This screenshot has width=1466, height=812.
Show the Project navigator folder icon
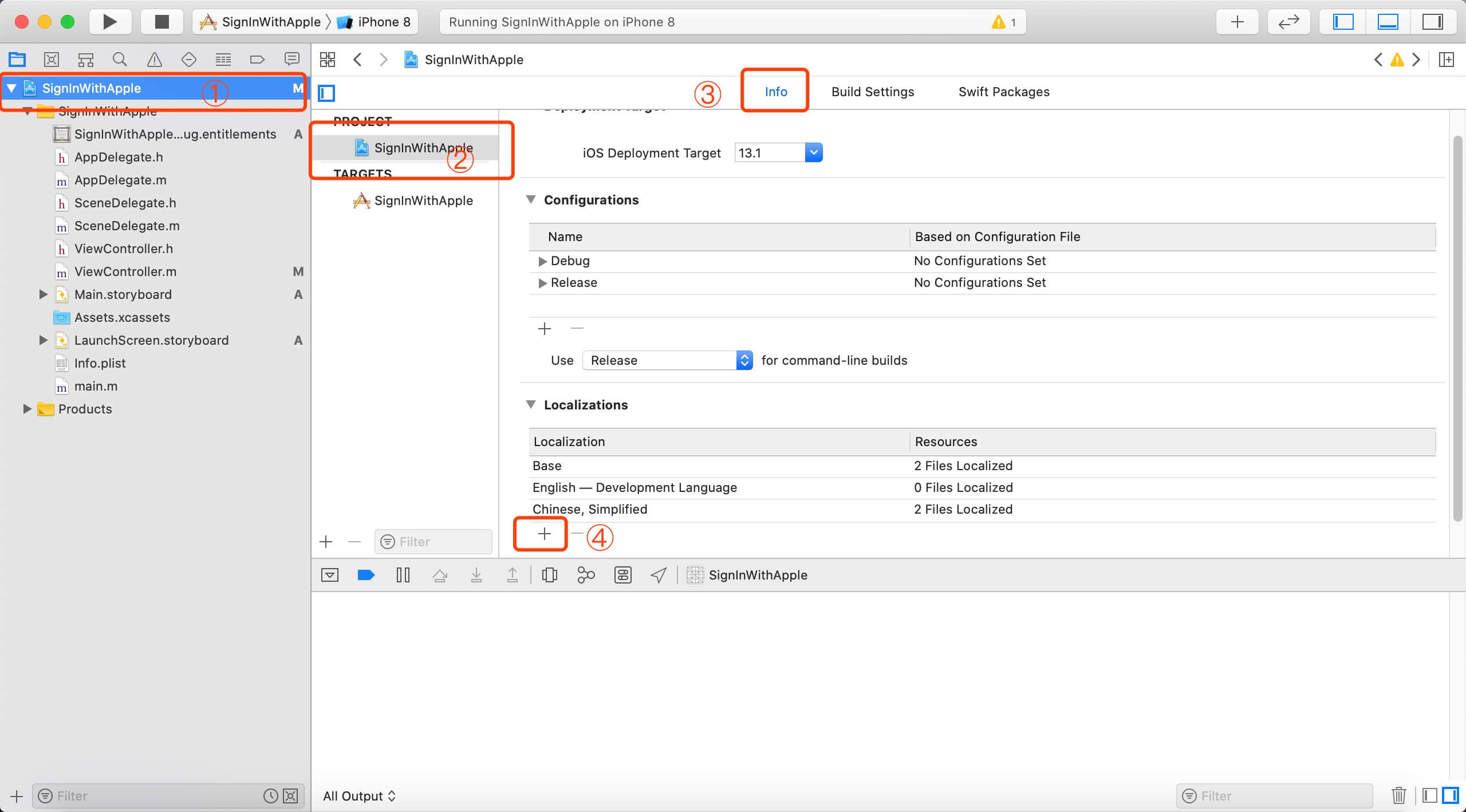[17, 59]
